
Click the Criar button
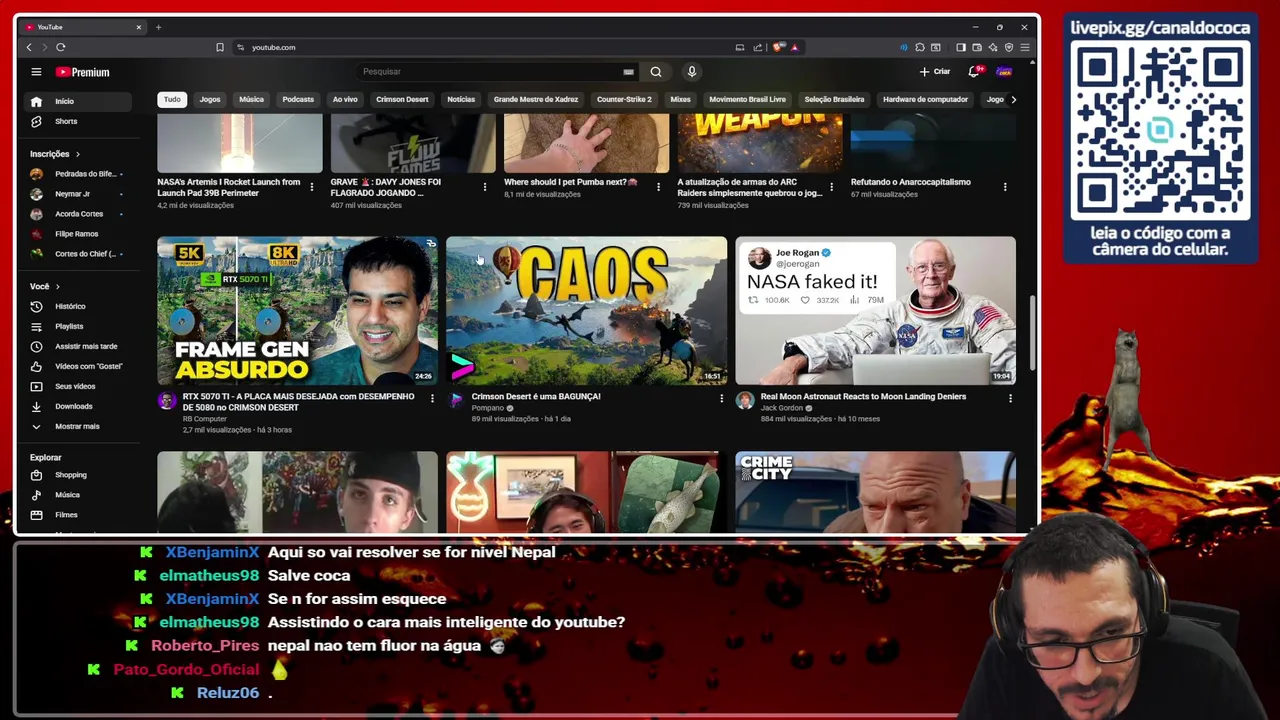[935, 72]
